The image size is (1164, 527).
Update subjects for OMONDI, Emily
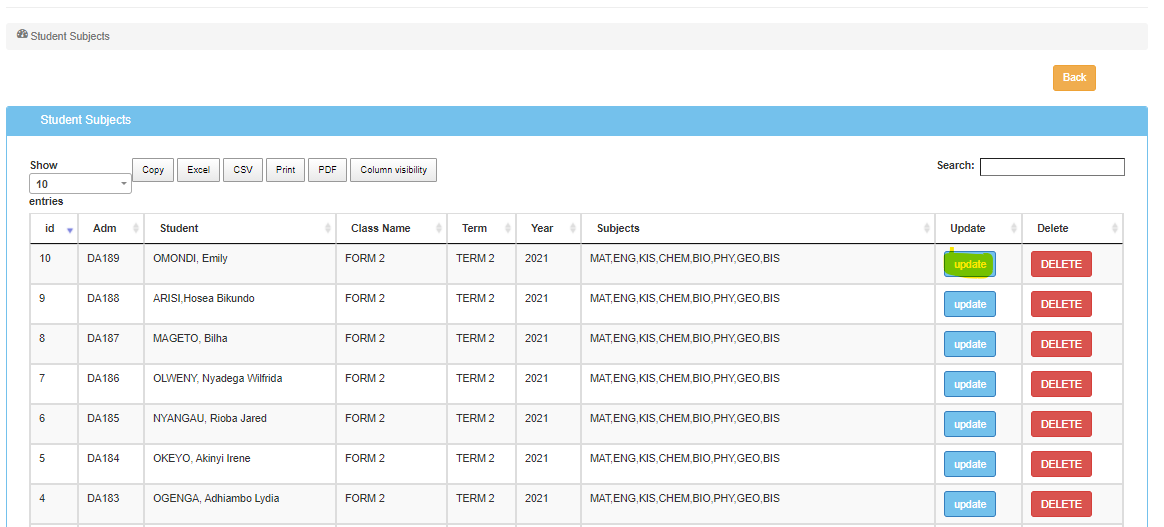pos(969,264)
